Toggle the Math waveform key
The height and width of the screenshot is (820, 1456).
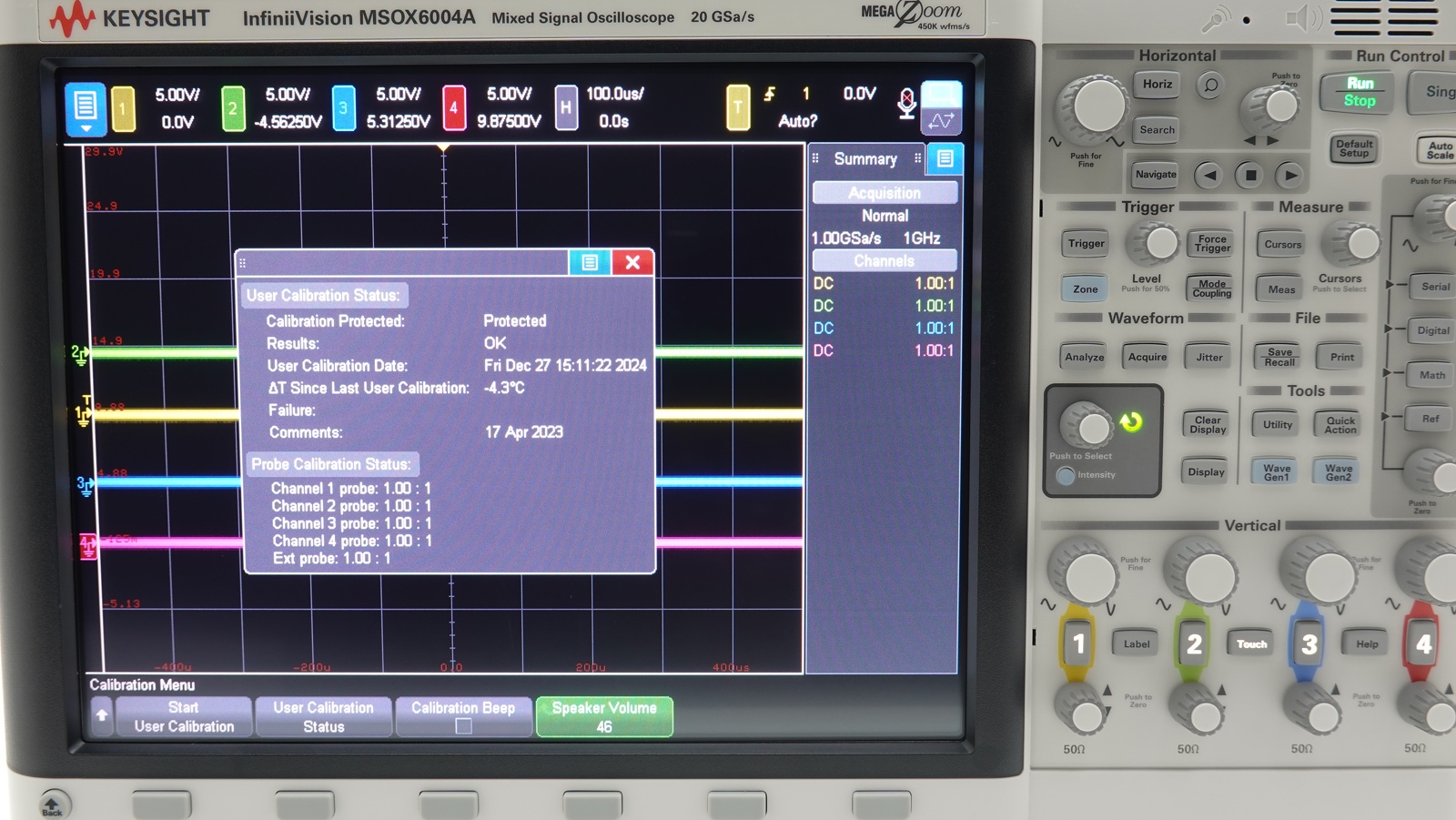(x=1432, y=375)
